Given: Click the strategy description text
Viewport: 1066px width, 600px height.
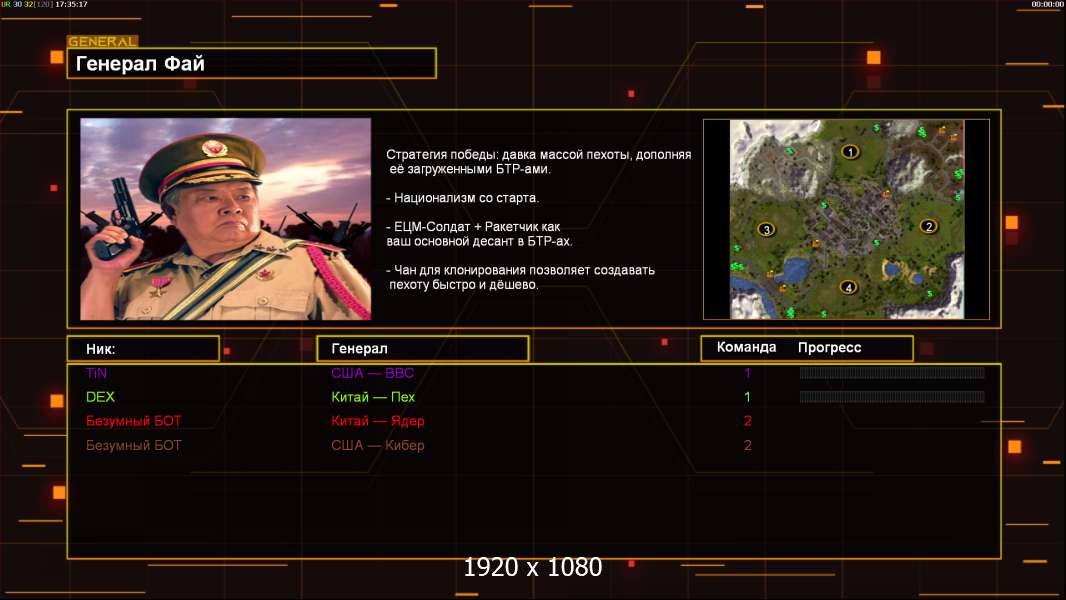Looking at the screenshot, I should (x=538, y=219).
